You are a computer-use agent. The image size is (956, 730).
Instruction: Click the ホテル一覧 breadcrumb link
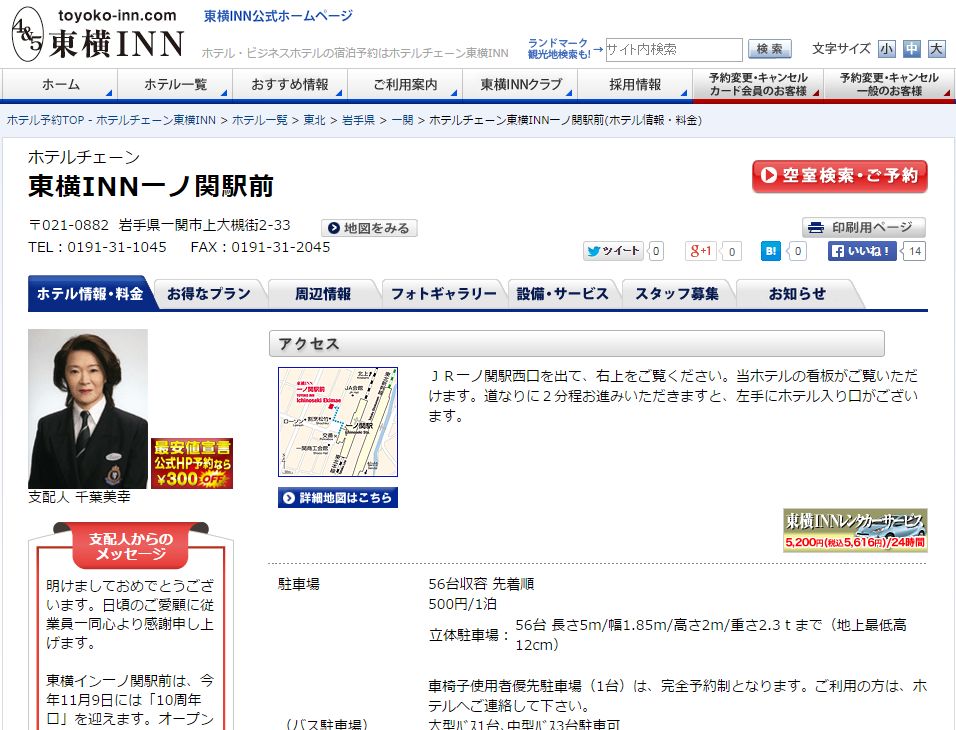click(x=260, y=120)
